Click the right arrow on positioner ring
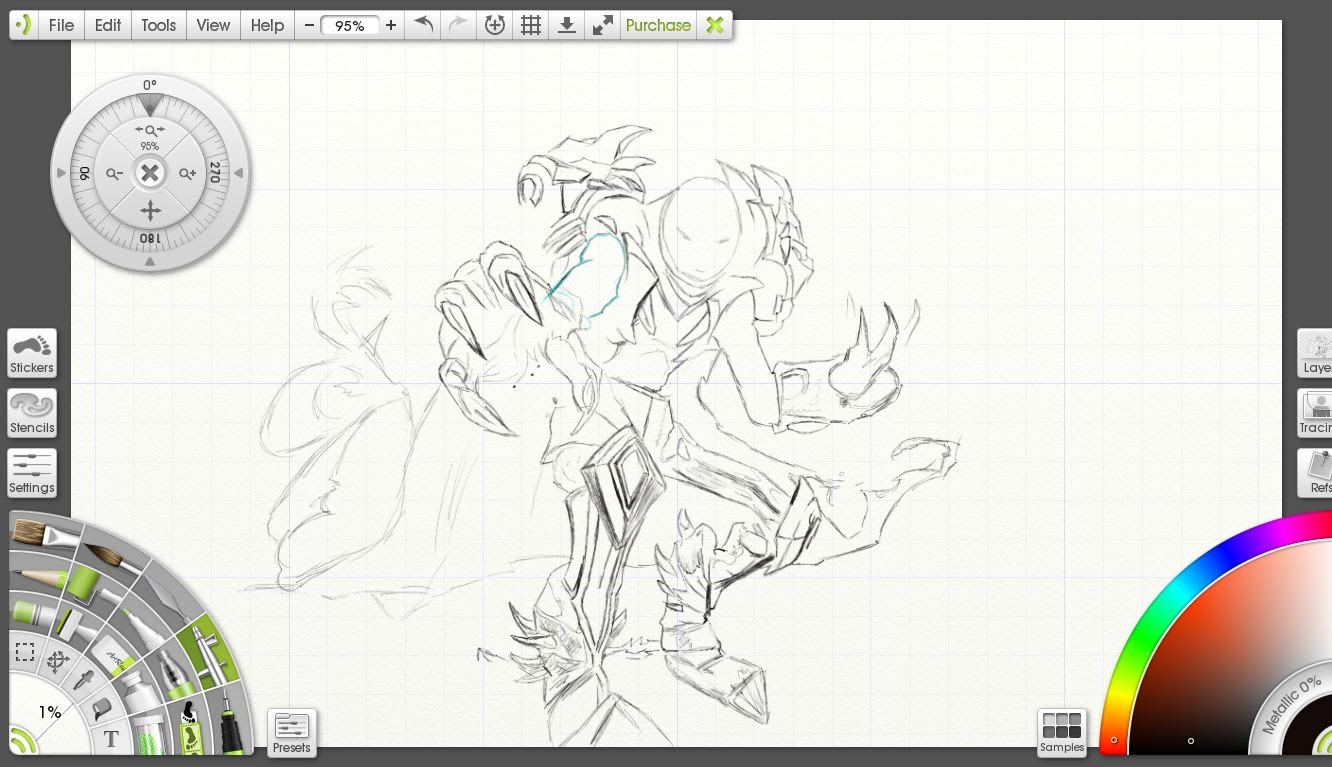This screenshot has height=767, width=1332. click(239, 173)
